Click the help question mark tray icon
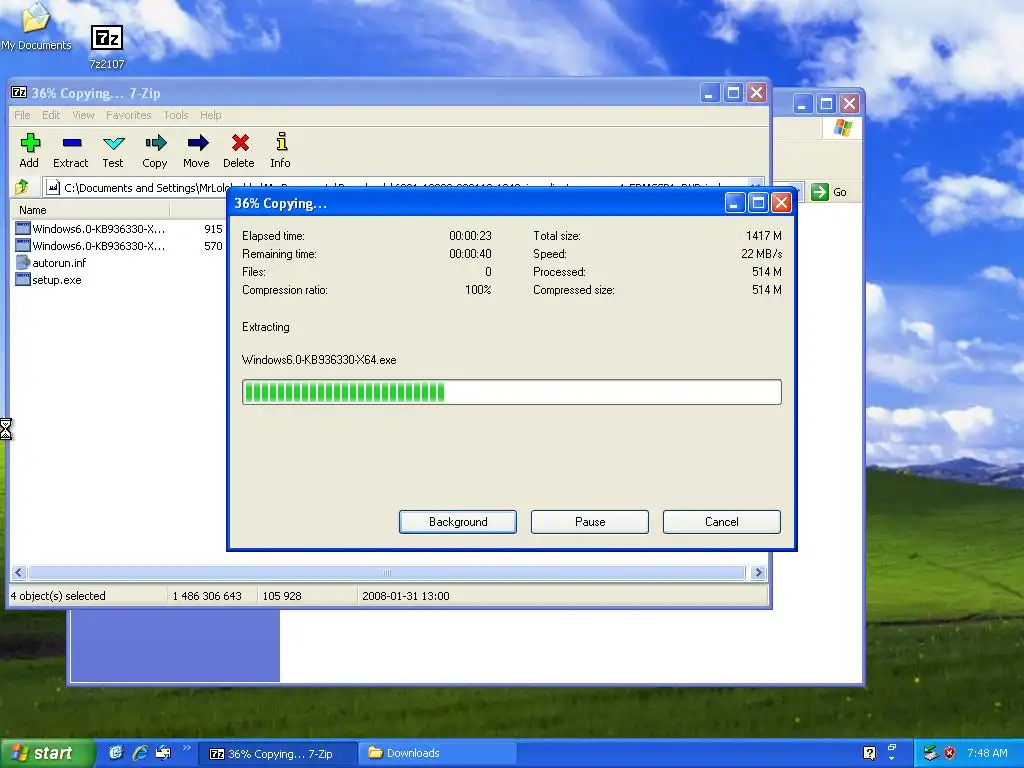 (869, 753)
